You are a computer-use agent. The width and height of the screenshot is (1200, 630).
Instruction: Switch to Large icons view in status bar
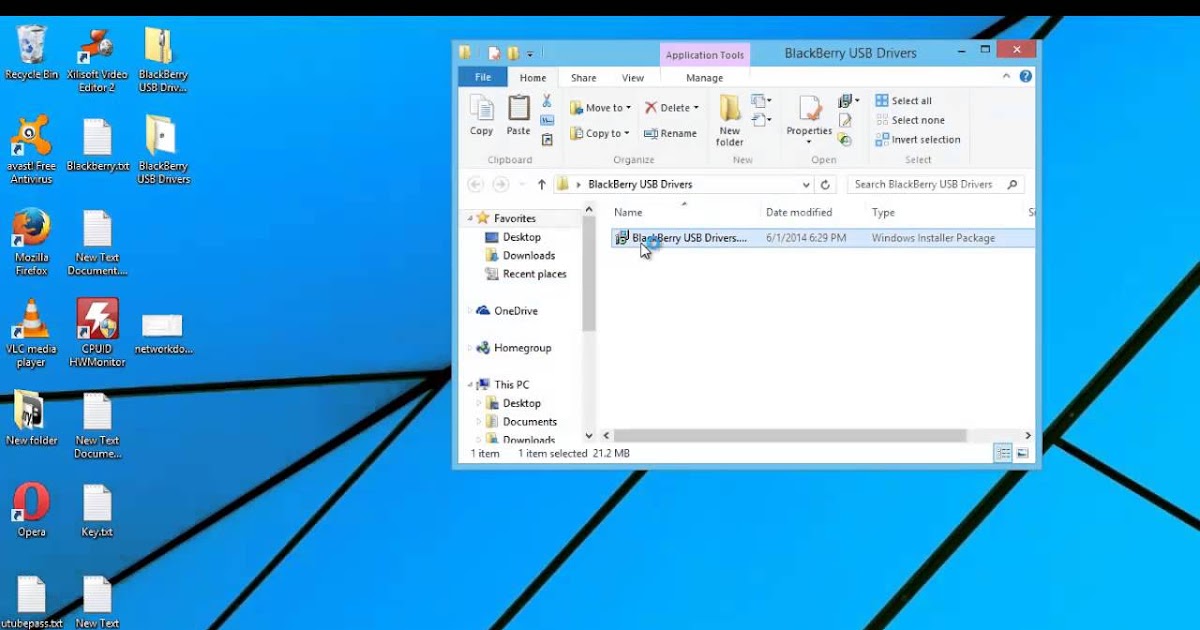click(1022, 453)
